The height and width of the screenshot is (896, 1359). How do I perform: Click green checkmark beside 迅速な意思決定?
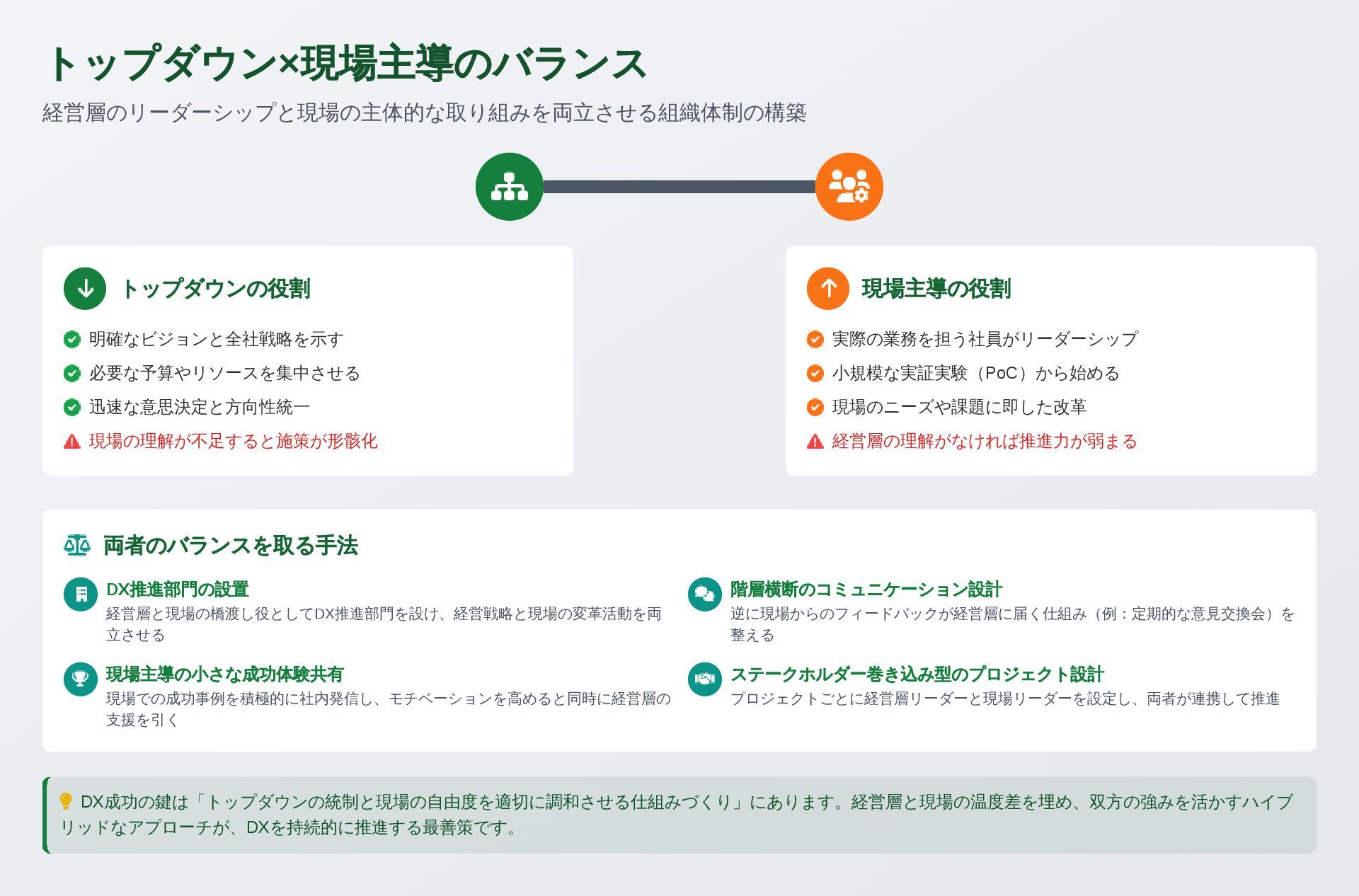click(x=72, y=408)
